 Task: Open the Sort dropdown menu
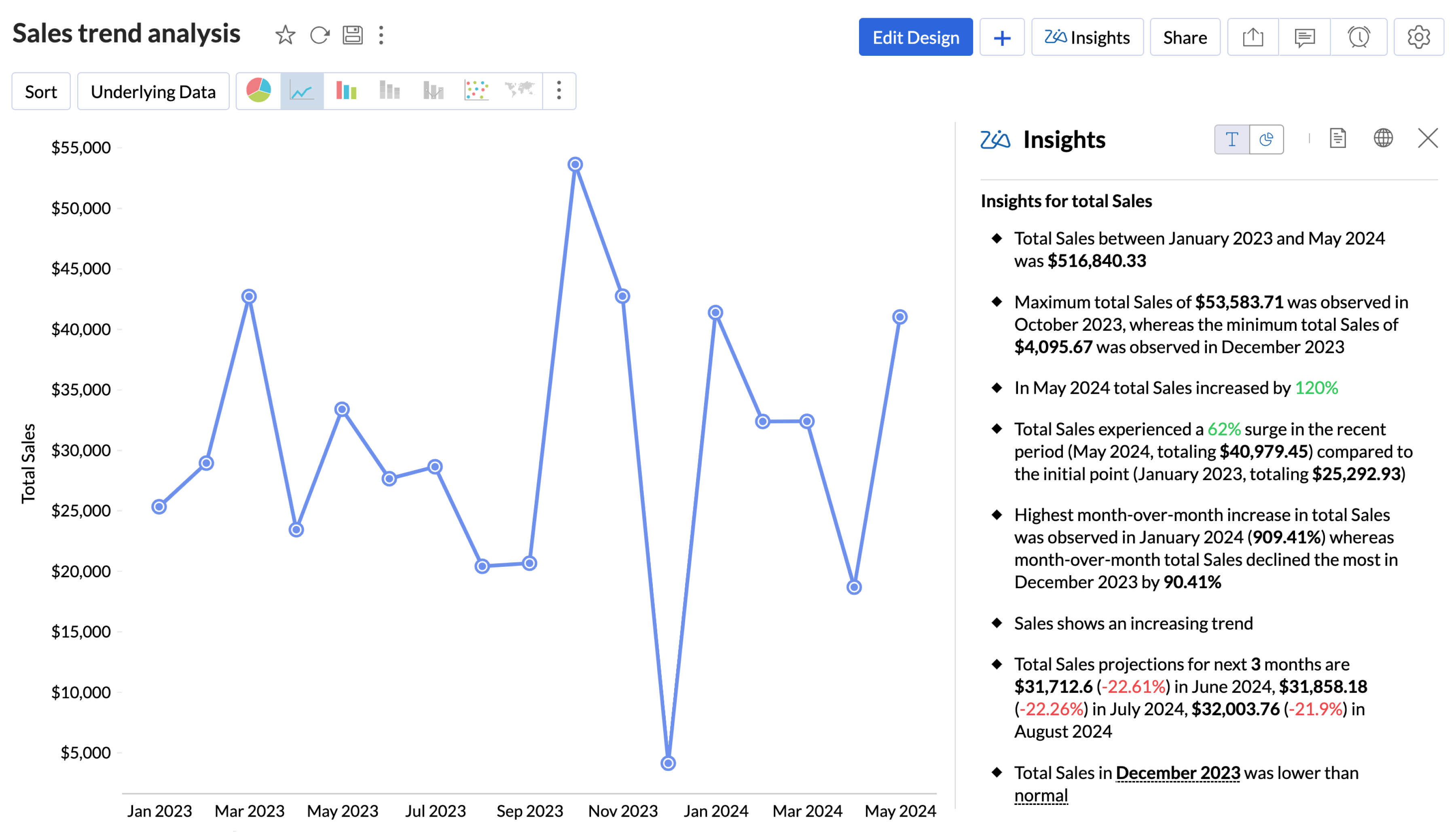tap(41, 91)
